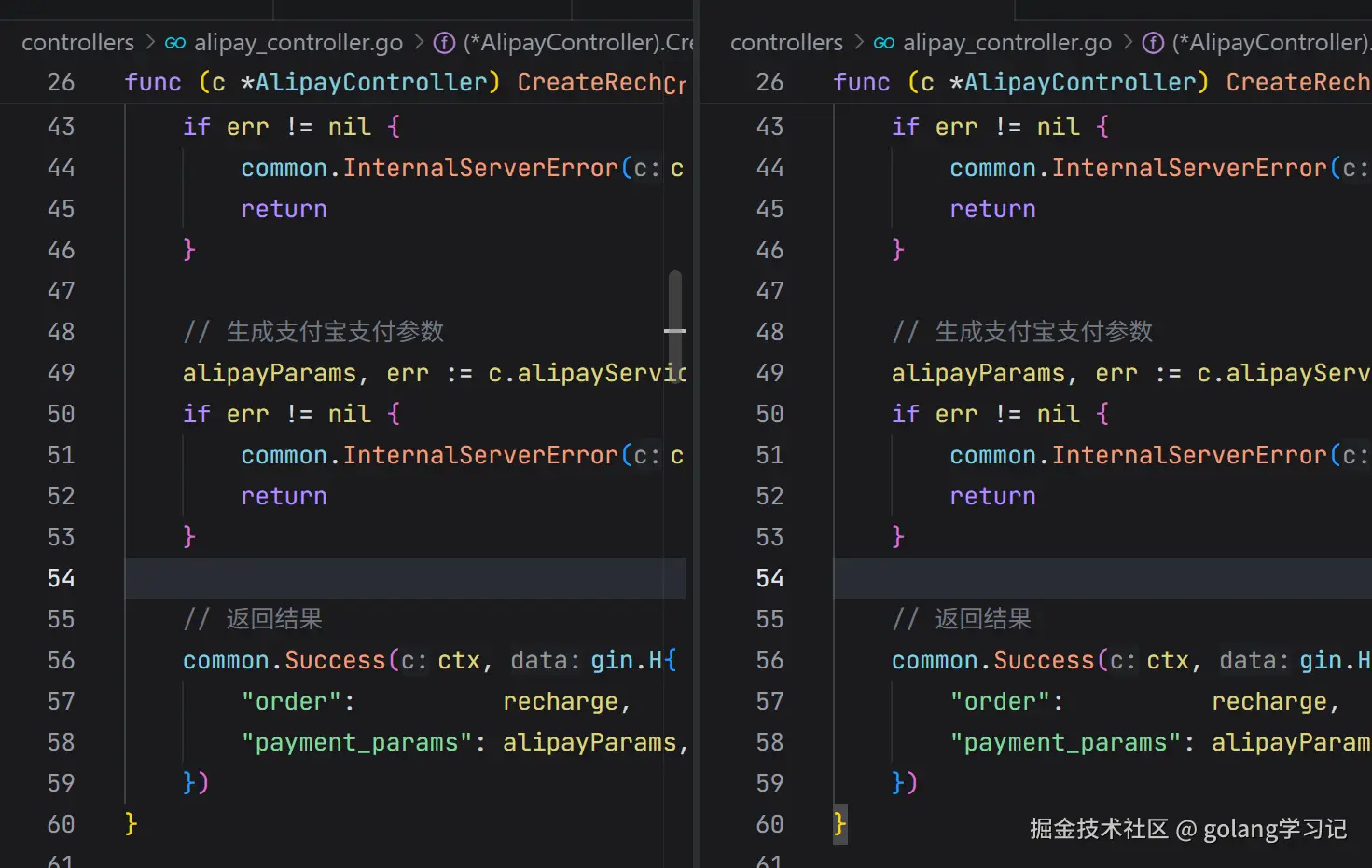
Task: Click line number 60 in the left pane
Action: coord(61,824)
